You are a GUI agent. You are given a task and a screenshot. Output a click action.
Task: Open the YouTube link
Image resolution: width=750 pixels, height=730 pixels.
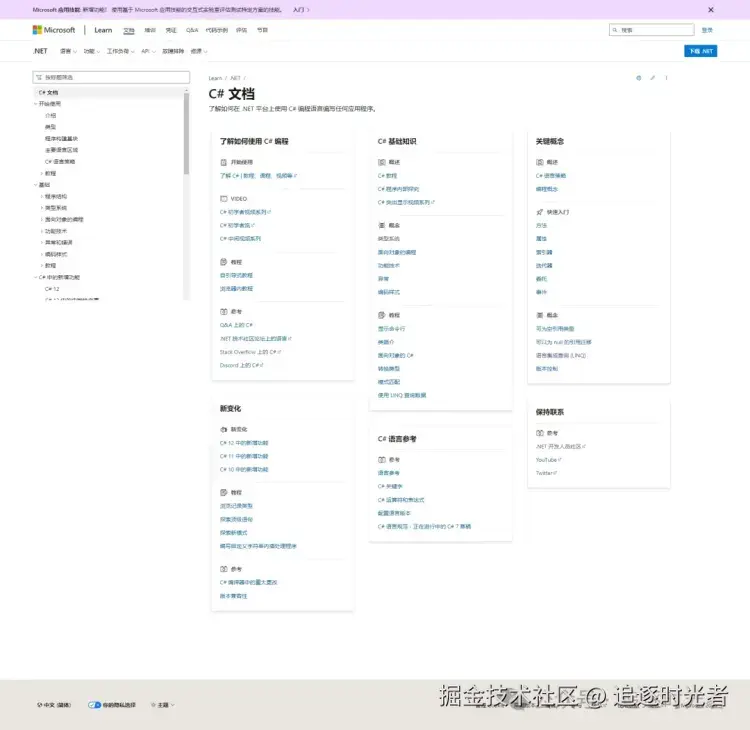pos(548,460)
